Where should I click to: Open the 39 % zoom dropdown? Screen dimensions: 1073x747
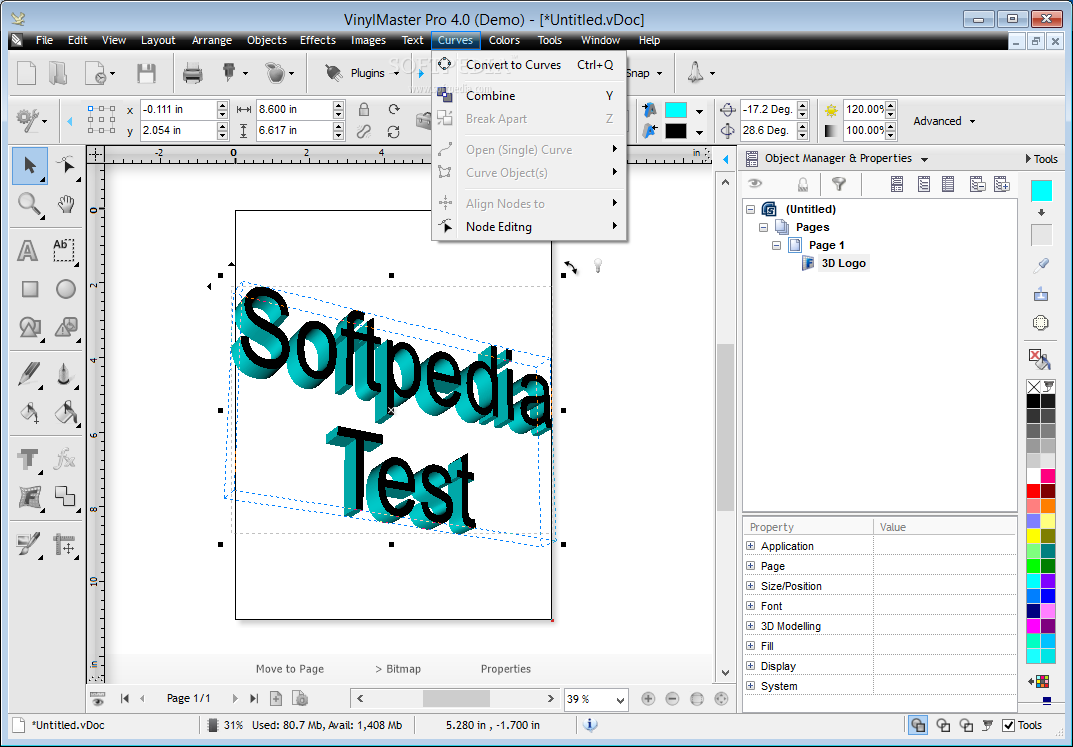click(x=620, y=699)
